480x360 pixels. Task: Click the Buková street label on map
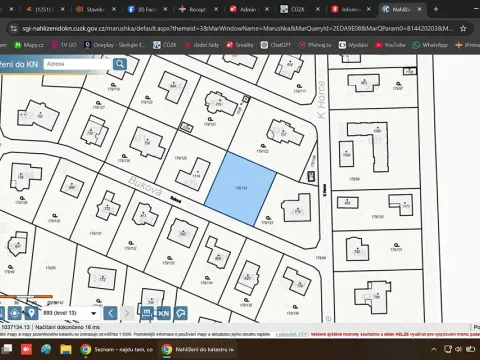click(x=145, y=186)
